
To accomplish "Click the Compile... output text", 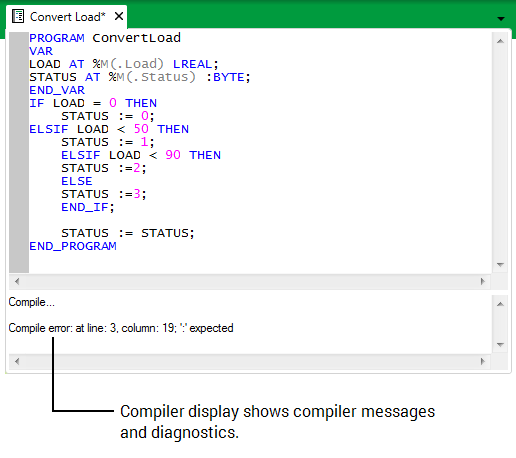I will coord(31,302).
